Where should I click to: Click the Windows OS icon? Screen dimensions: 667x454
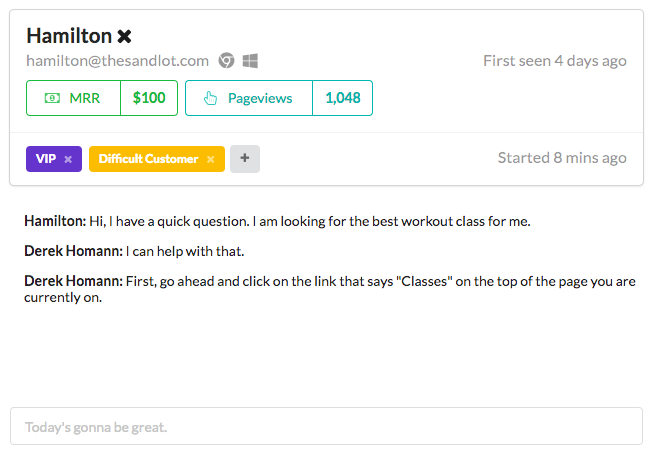click(250, 61)
